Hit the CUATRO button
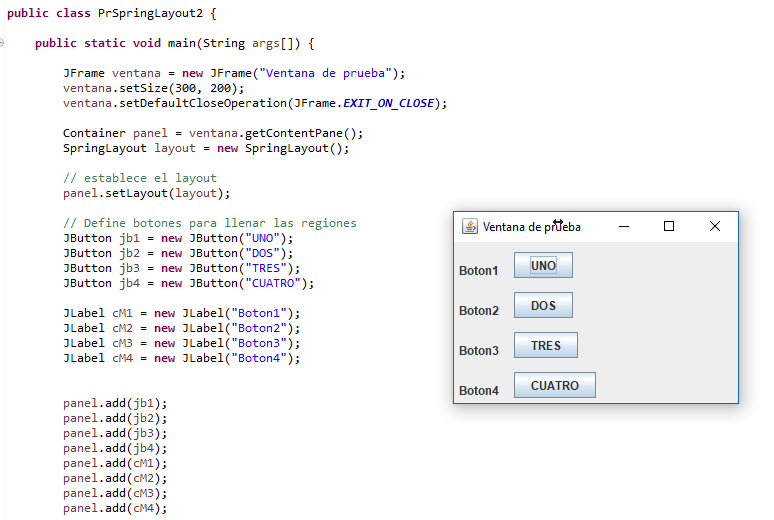The image size is (774, 520). pos(554,386)
